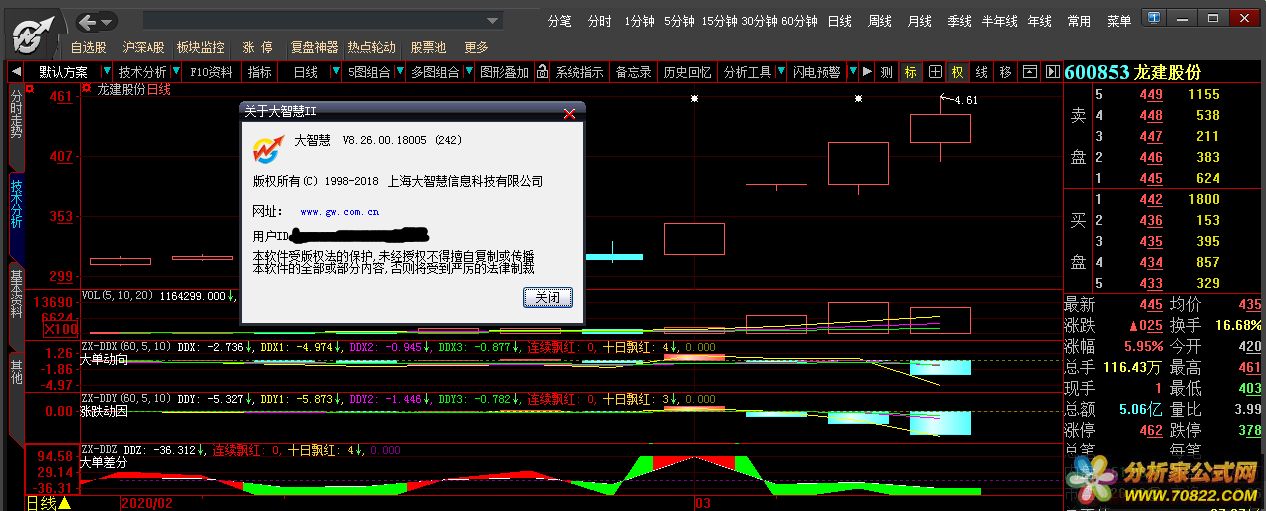
Task: Click VOL(5,10,20) indicator label
Action: click(118, 296)
